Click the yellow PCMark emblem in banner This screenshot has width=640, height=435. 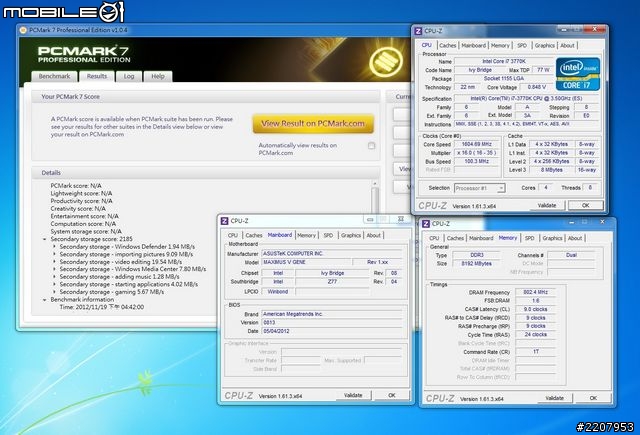(386, 61)
